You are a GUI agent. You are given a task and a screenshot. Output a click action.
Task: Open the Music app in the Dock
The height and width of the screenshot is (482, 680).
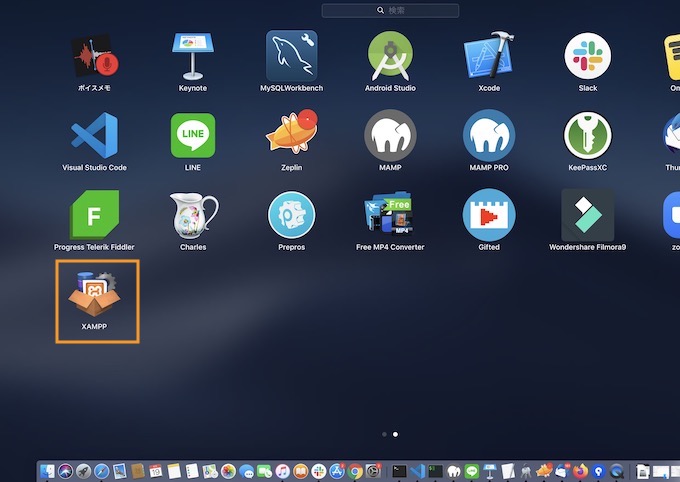tap(282, 471)
